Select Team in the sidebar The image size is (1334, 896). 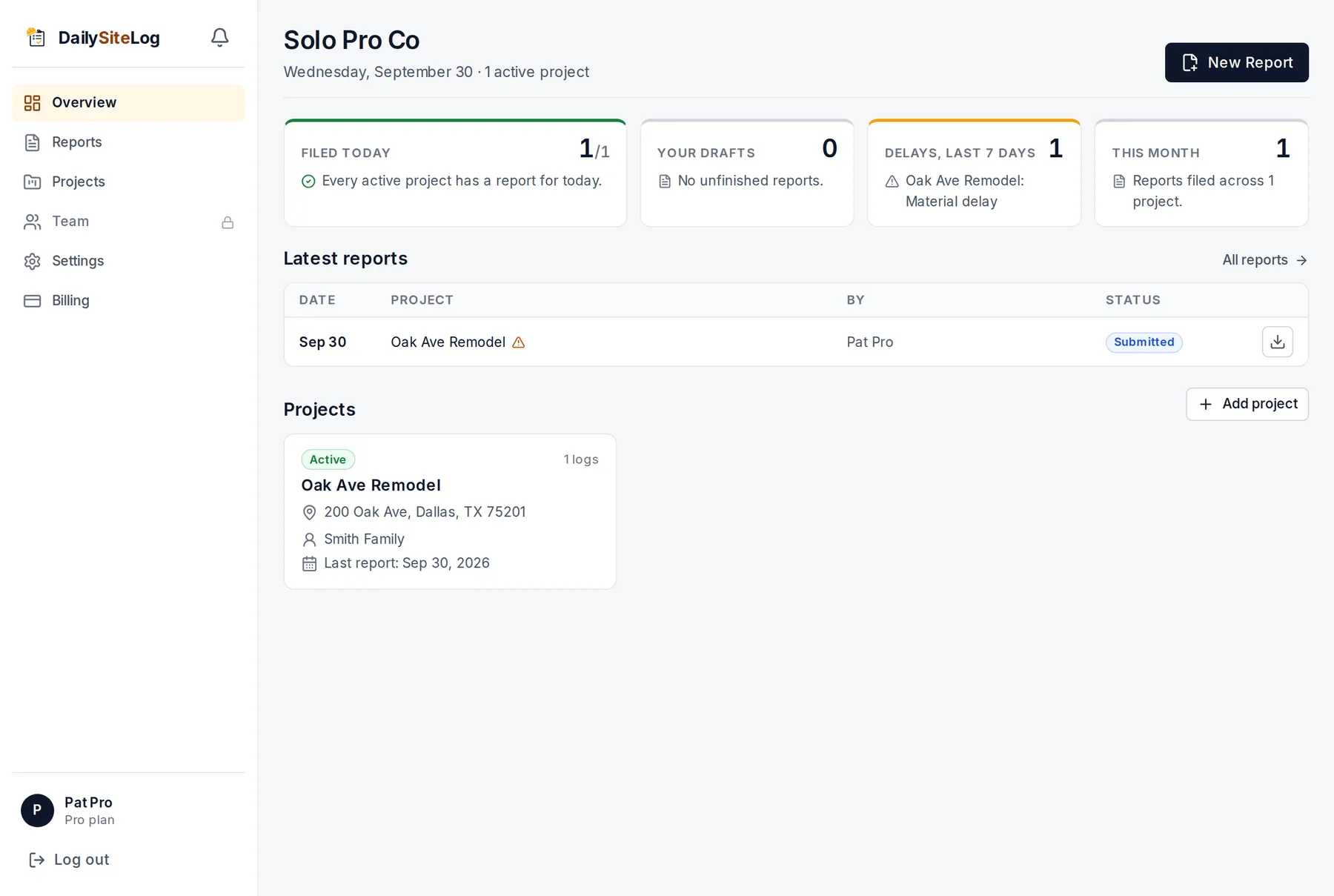pos(128,222)
